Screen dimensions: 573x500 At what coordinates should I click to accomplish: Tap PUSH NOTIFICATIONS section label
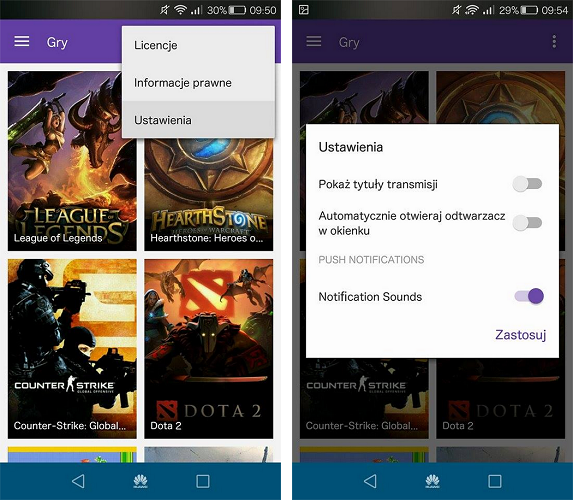pyautogui.click(x=371, y=260)
